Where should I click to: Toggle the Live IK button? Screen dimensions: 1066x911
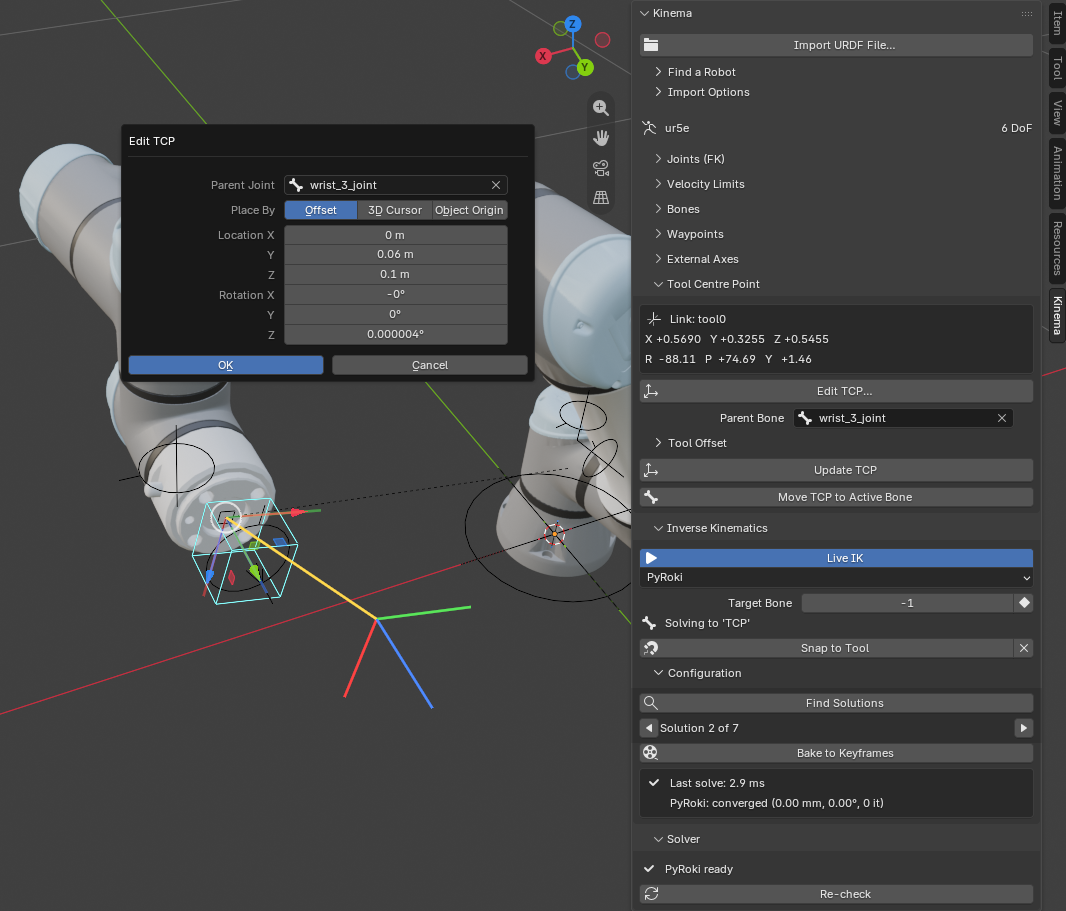pyautogui.click(x=836, y=558)
